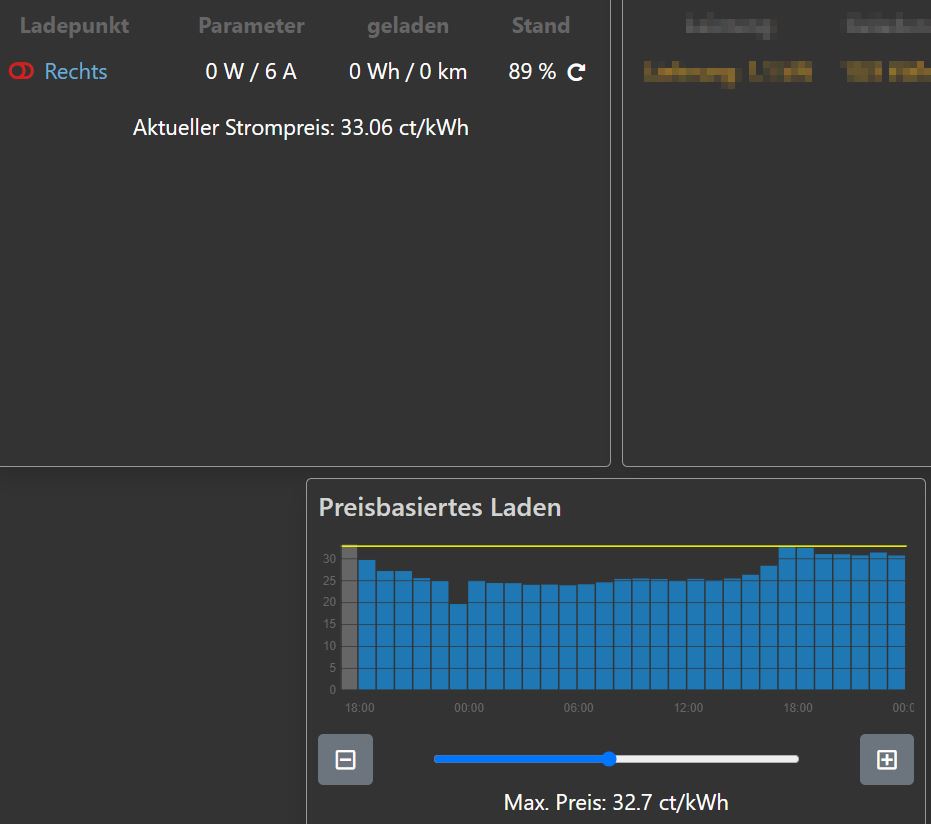Click the Aktueller Strompreis 33.06 ct/kWh text
Image resolution: width=931 pixels, height=824 pixels.
click(300, 128)
